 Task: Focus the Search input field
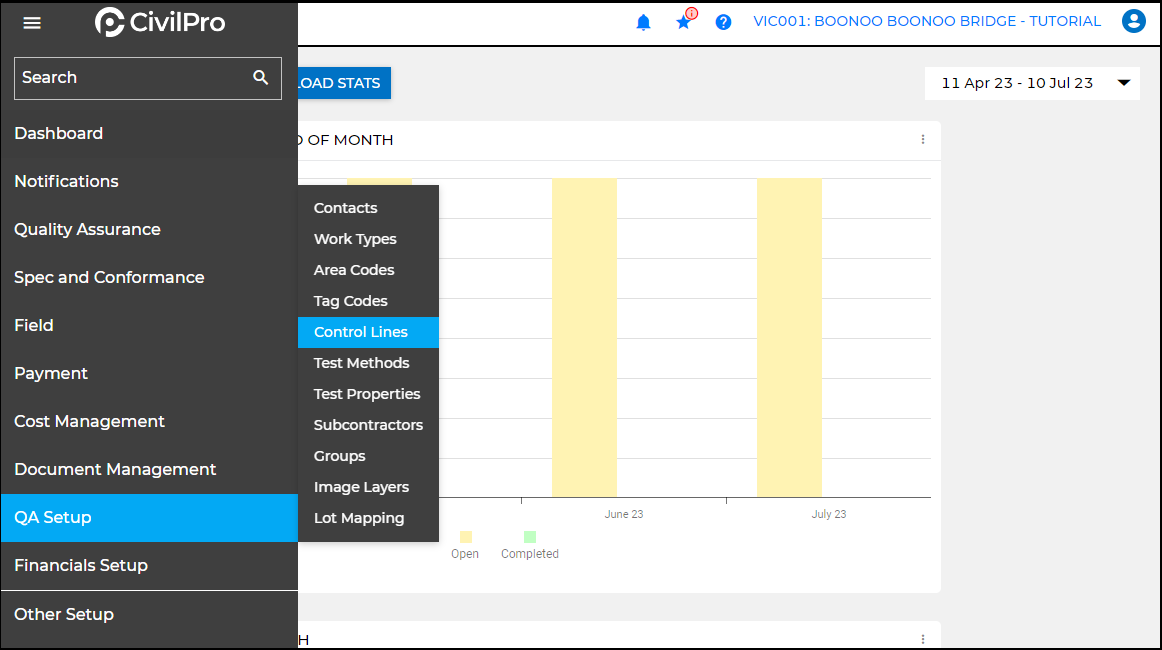147,78
